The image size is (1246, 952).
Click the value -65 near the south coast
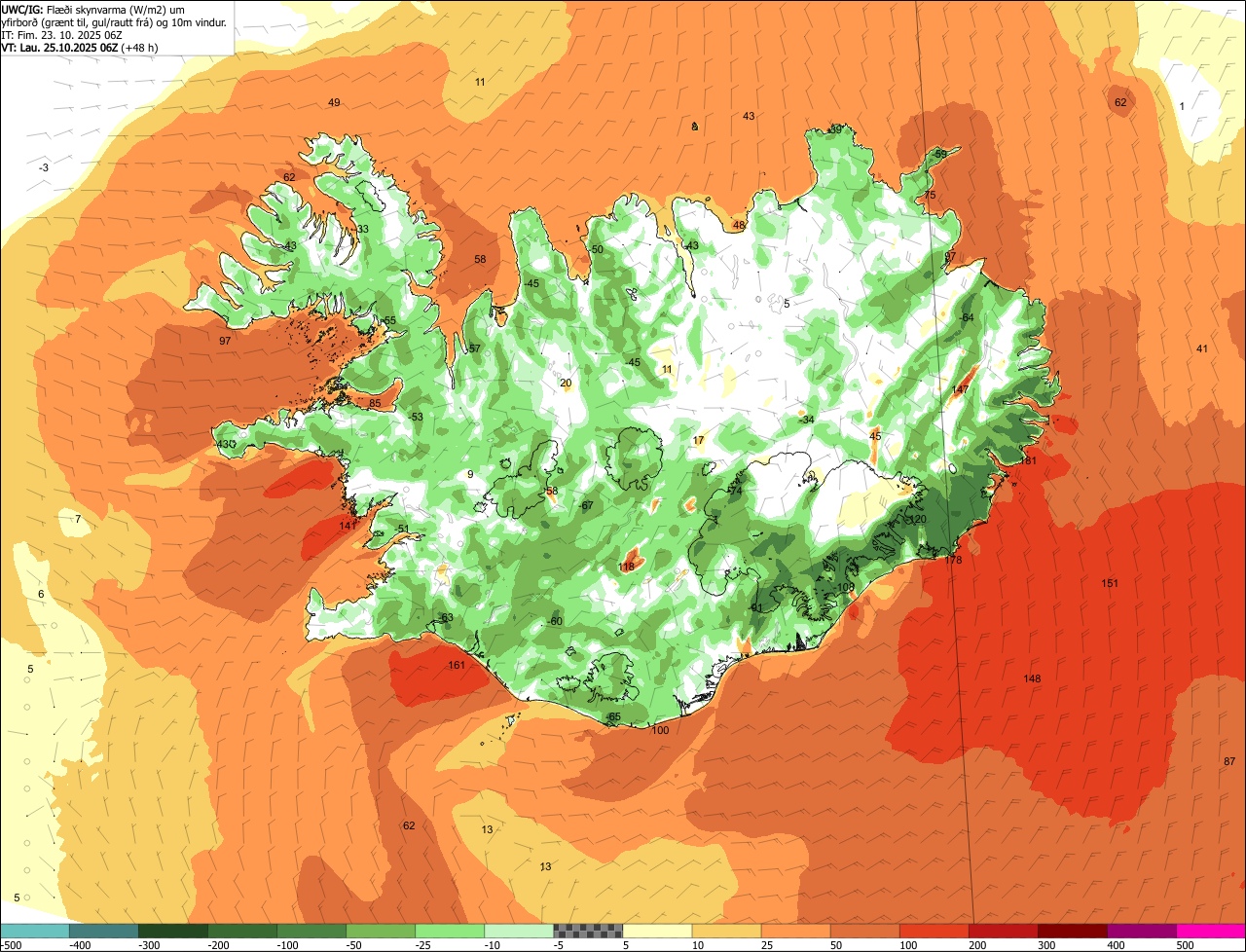point(613,716)
